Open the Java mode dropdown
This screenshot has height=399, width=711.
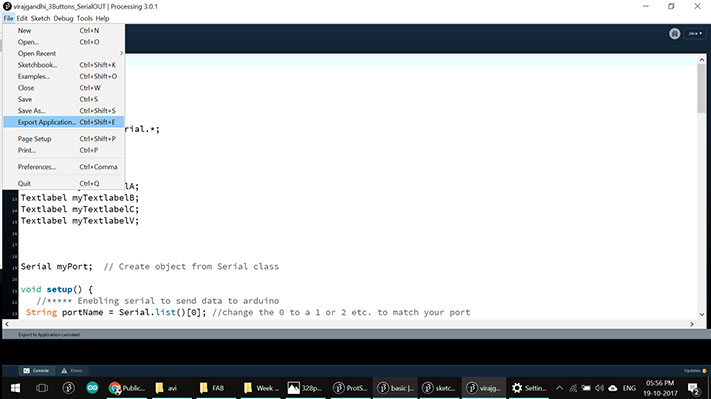695,34
